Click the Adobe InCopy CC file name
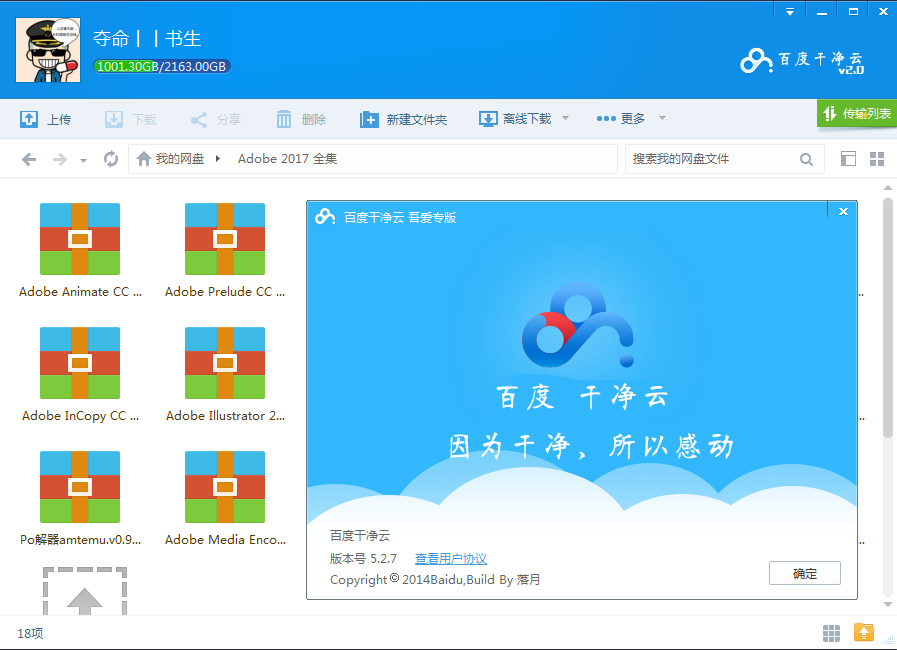This screenshot has height=650, width=897. tap(80, 416)
